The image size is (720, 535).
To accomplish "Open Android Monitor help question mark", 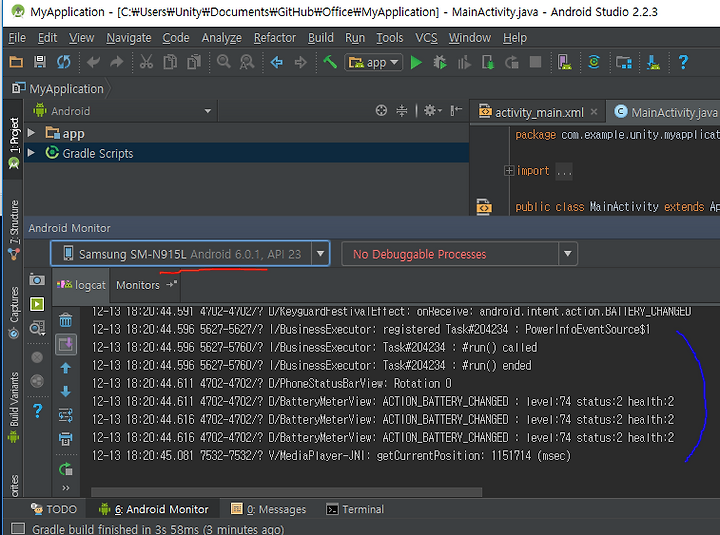I will coord(38,411).
